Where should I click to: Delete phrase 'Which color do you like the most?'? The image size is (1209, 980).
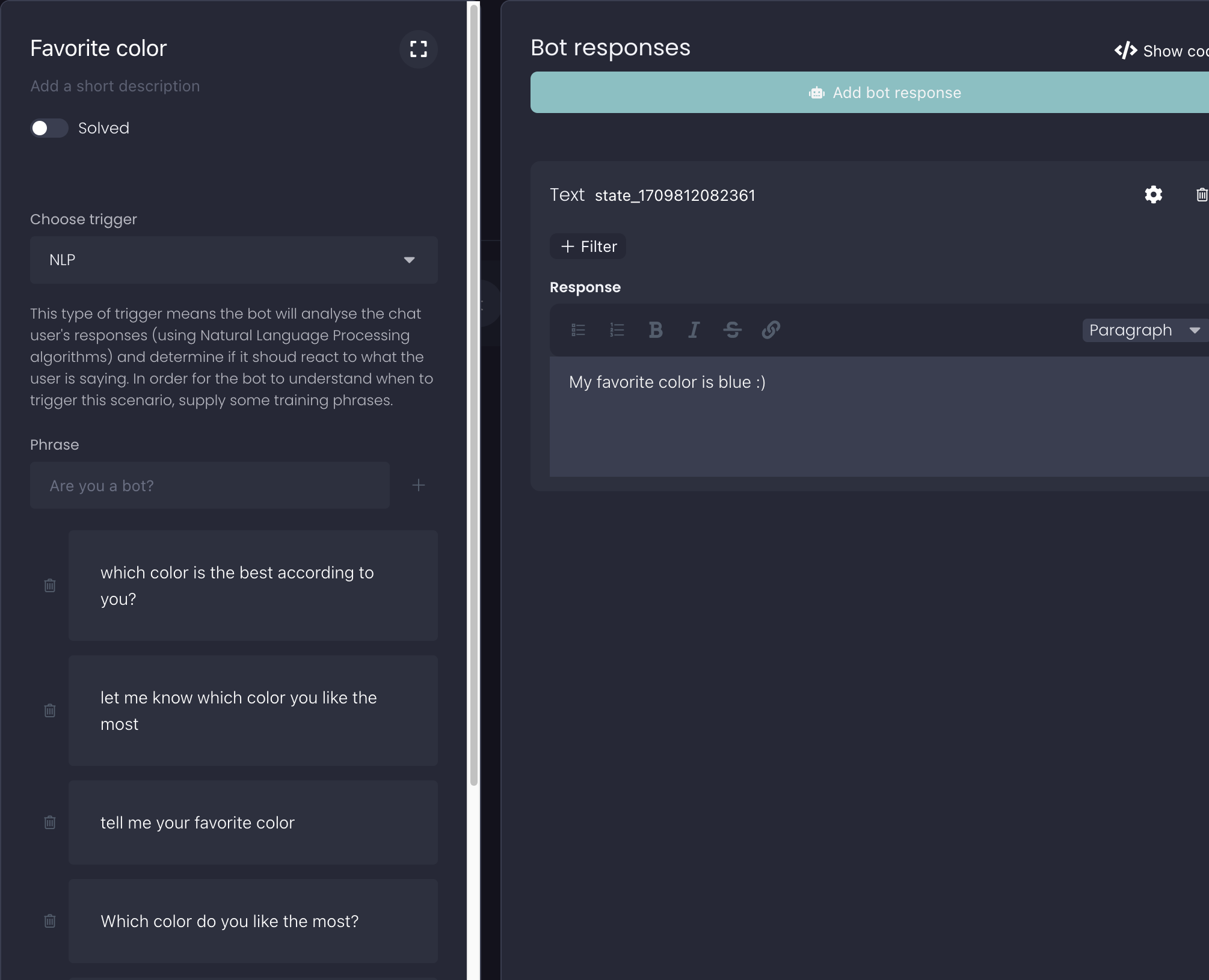pyautogui.click(x=50, y=920)
